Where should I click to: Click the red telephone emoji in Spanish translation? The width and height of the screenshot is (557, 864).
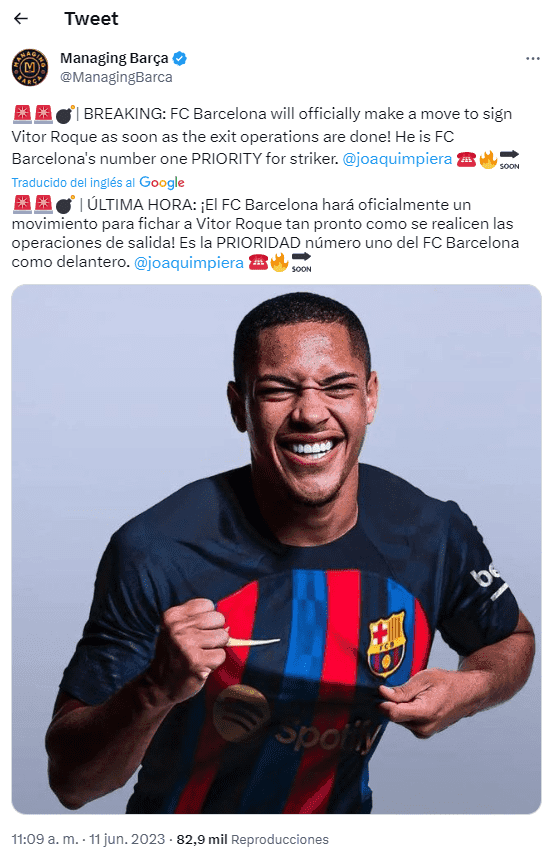point(258,262)
